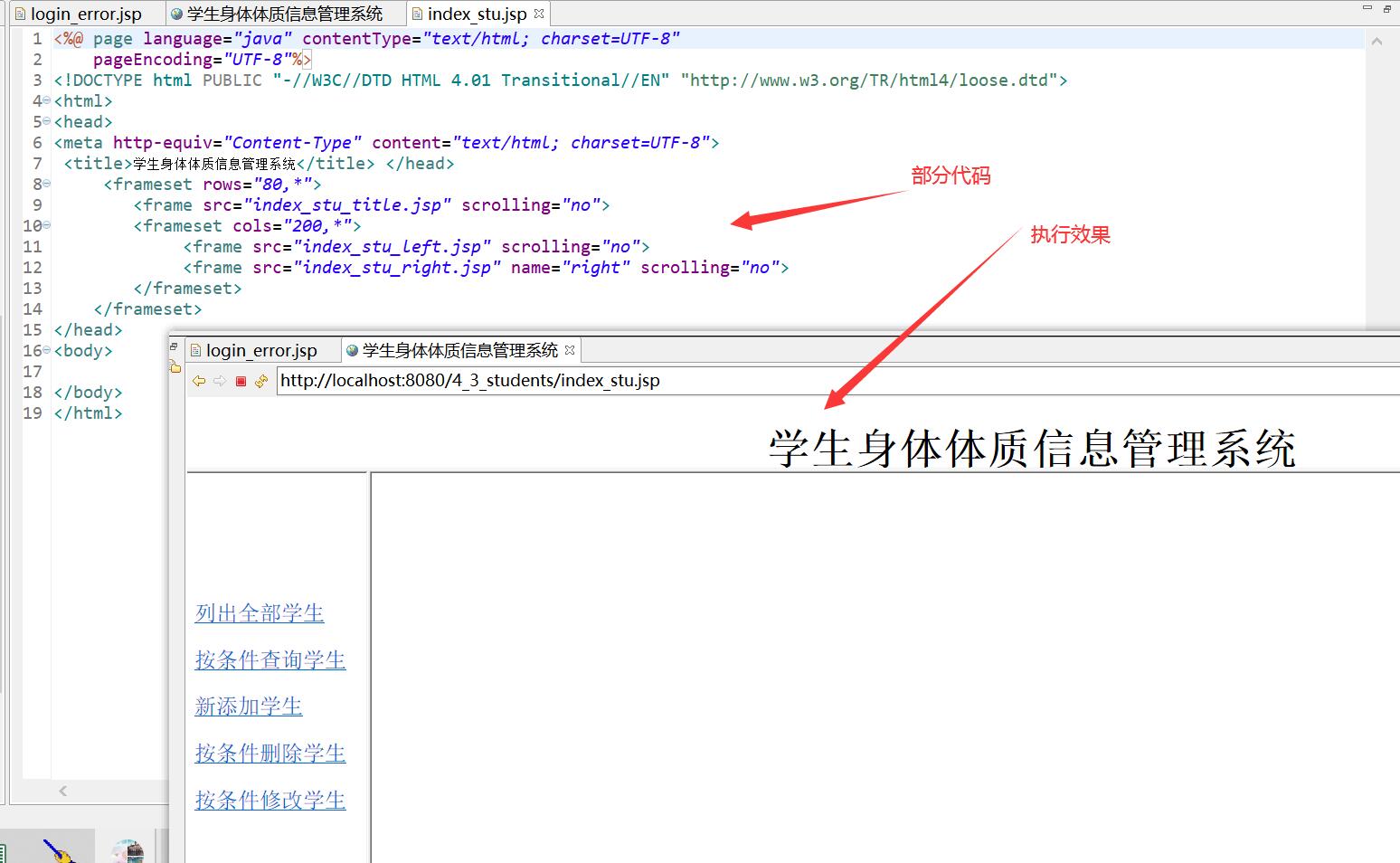The width and height of the screenshot is (1400, 863).
Task: Click the editor horizontal scrollbar left arrow
Action: coord(63,791)
